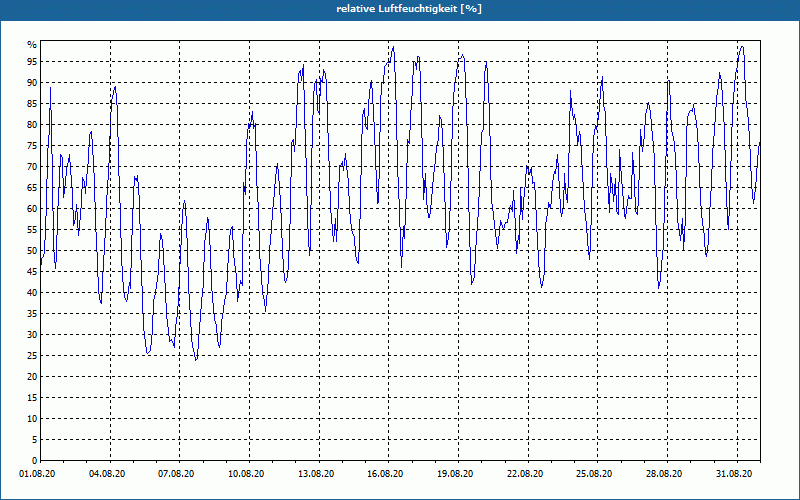This screenshot has height=500, width=800.
Task: Click the y-axis value 10
Action: click(x=32, y=419)
